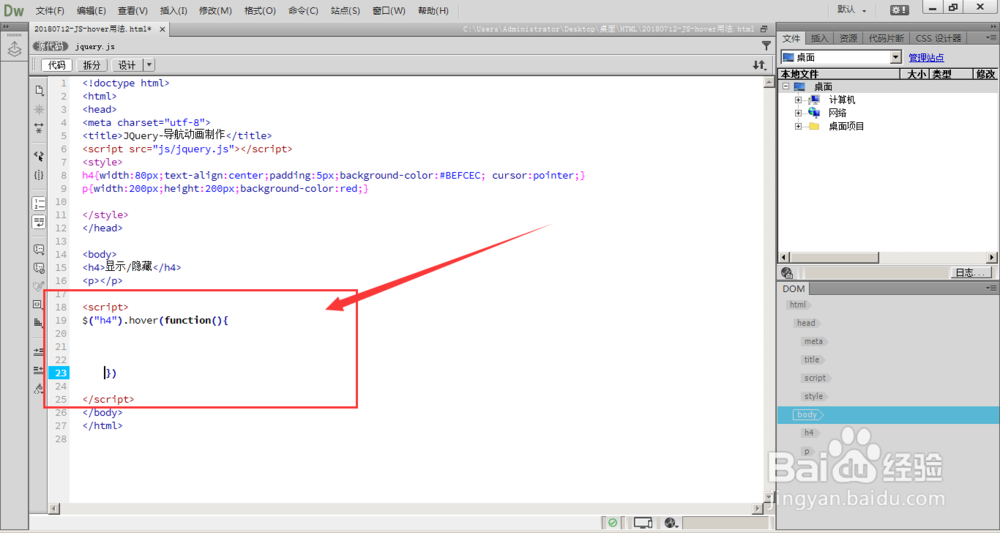Expand the 计算机 tree node
Screen dimensions: 1000x533
click(798, 100)
